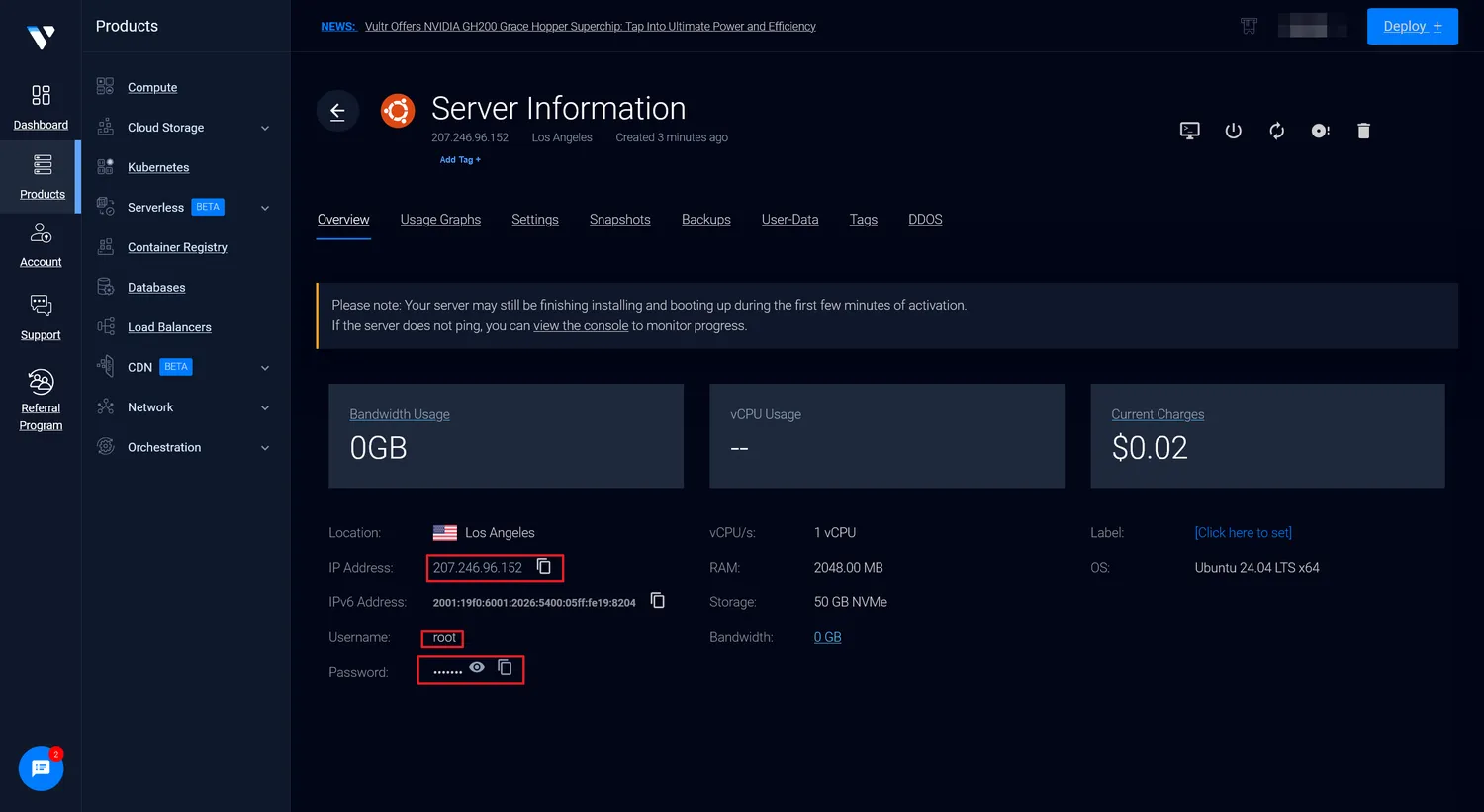This screenshot has width=1484, height=812.
Task: Open the Snapshots tab
Action: (619, 220)
